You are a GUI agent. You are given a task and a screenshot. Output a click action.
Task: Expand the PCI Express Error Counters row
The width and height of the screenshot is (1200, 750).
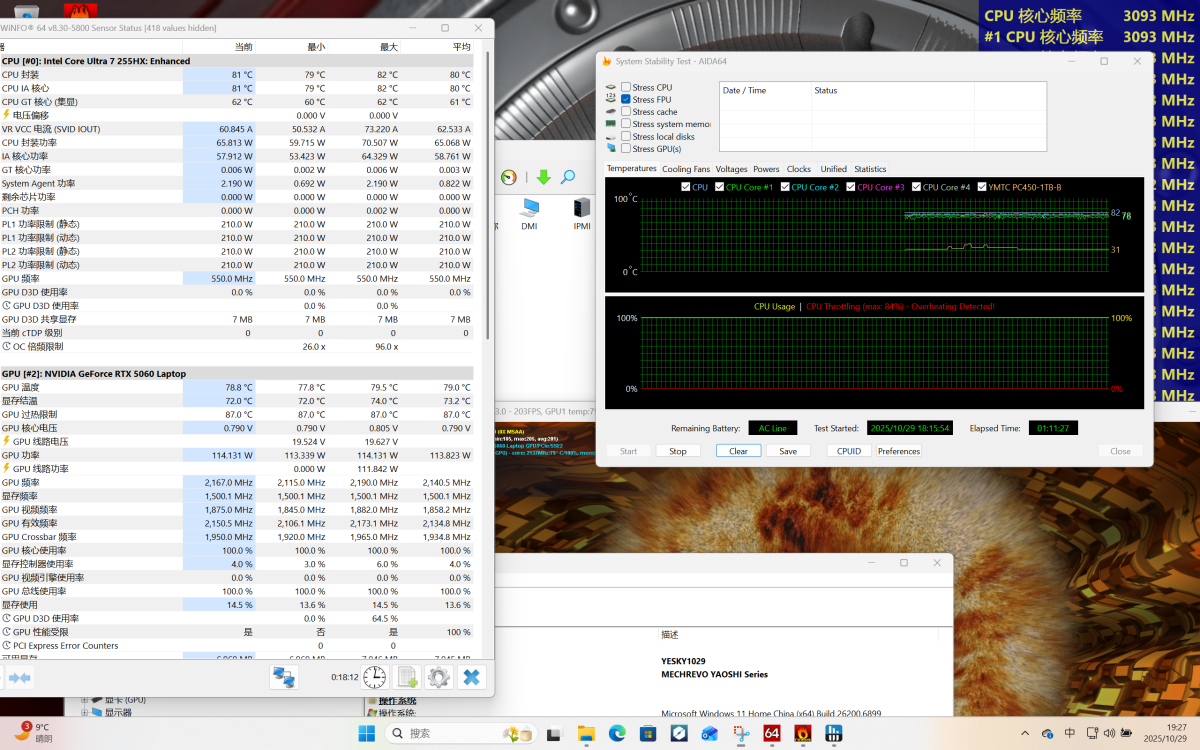click(7, 646)
